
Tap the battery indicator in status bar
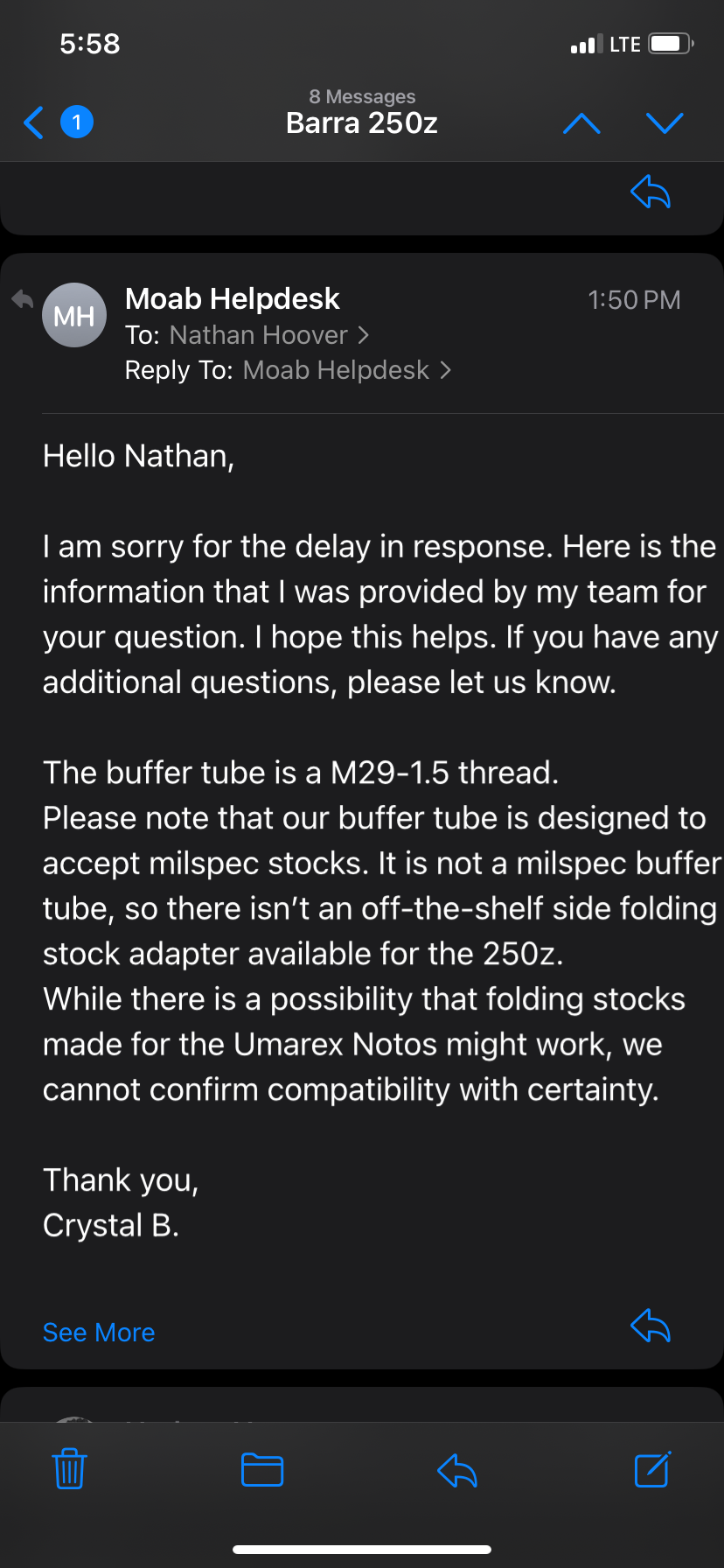(x=672, y=44)
